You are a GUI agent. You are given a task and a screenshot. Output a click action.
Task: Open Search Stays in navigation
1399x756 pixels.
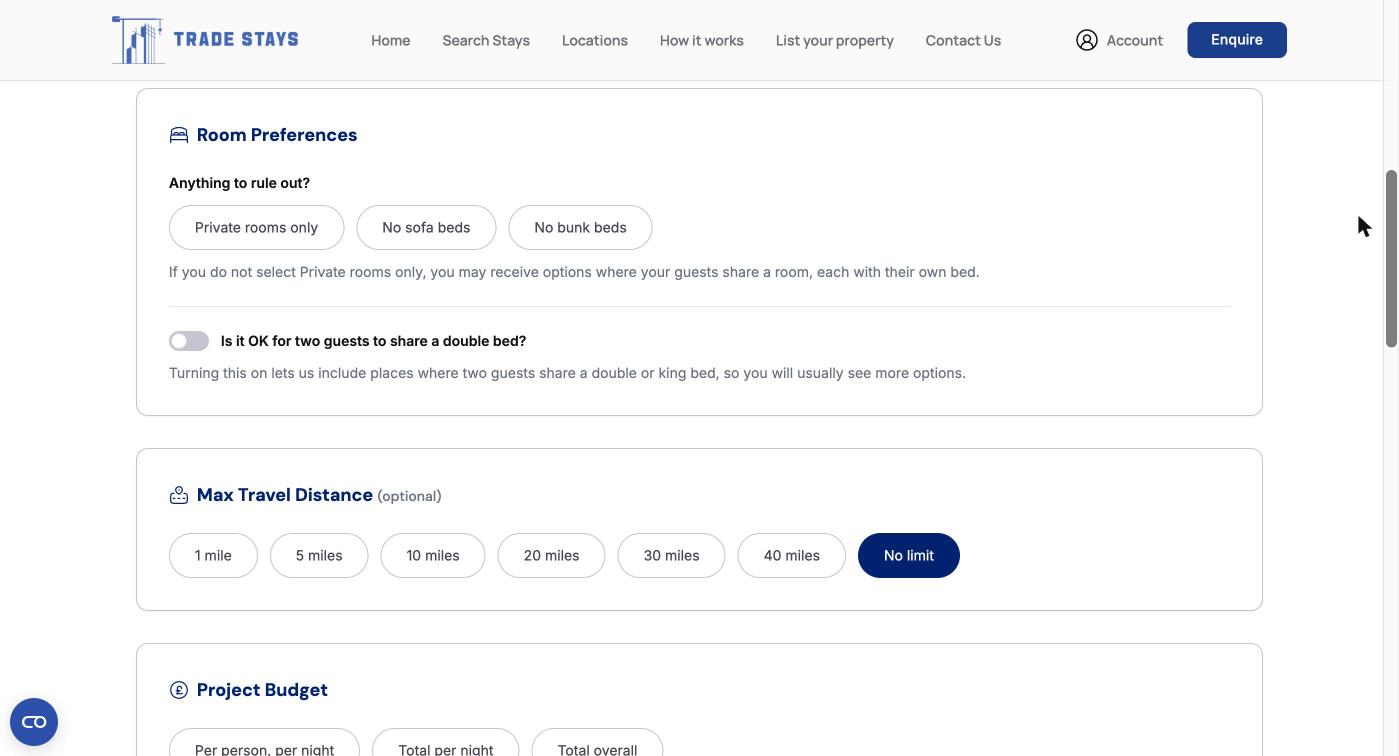point(486,40)
